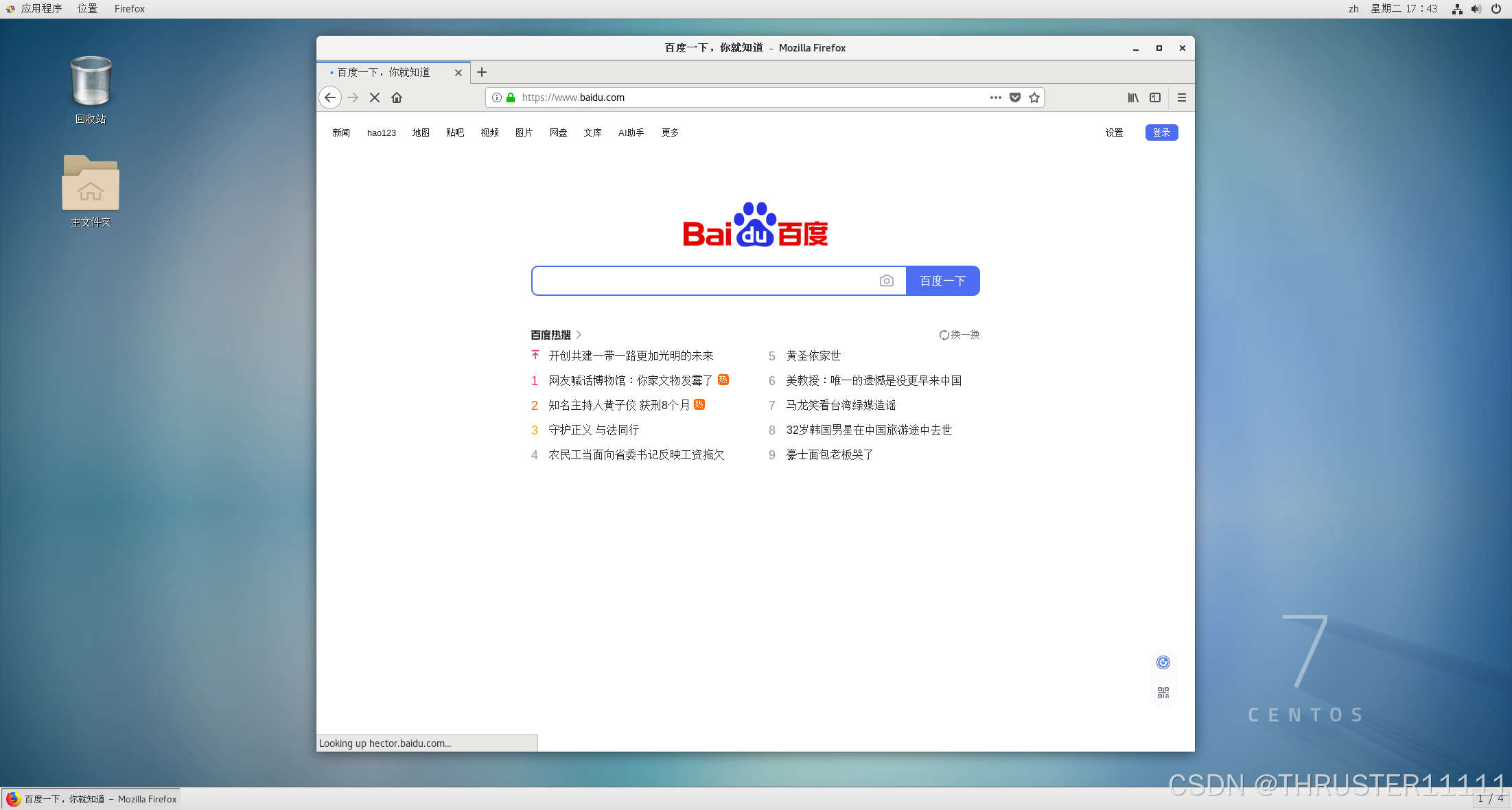Image resolution: width=1512 pixels, height=810 pixels.
Task: Open the 图片 images link
Action: pyautogui.click(x=524, y=132)
